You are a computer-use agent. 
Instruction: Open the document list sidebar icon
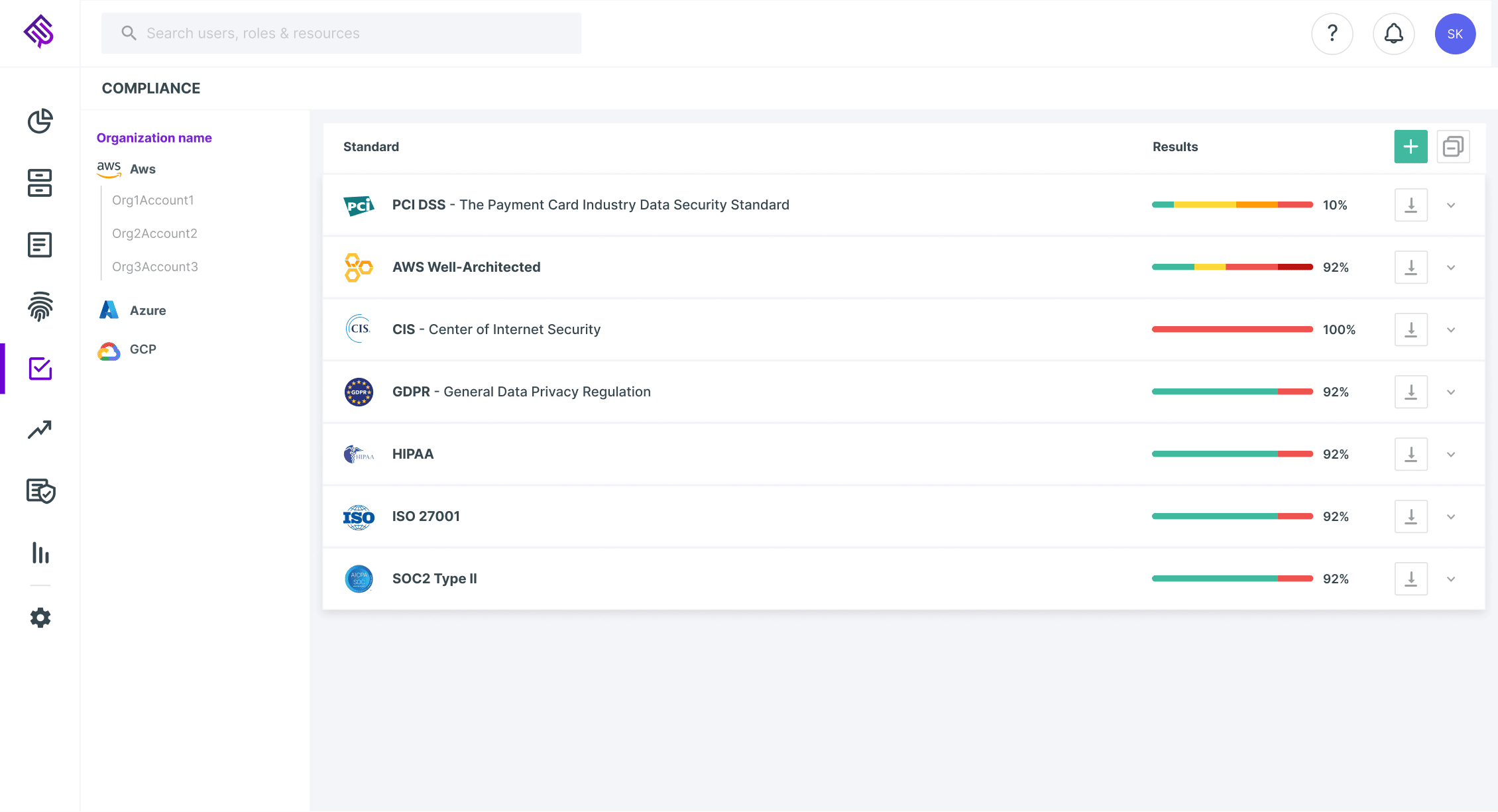pyautogui.click(x=40, y=245)
